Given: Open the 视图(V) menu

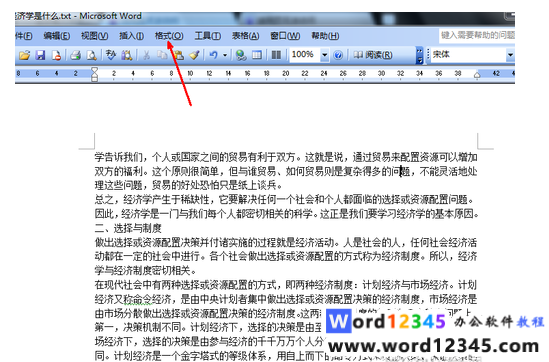Looking at the screenshot, I should point(95,36).
